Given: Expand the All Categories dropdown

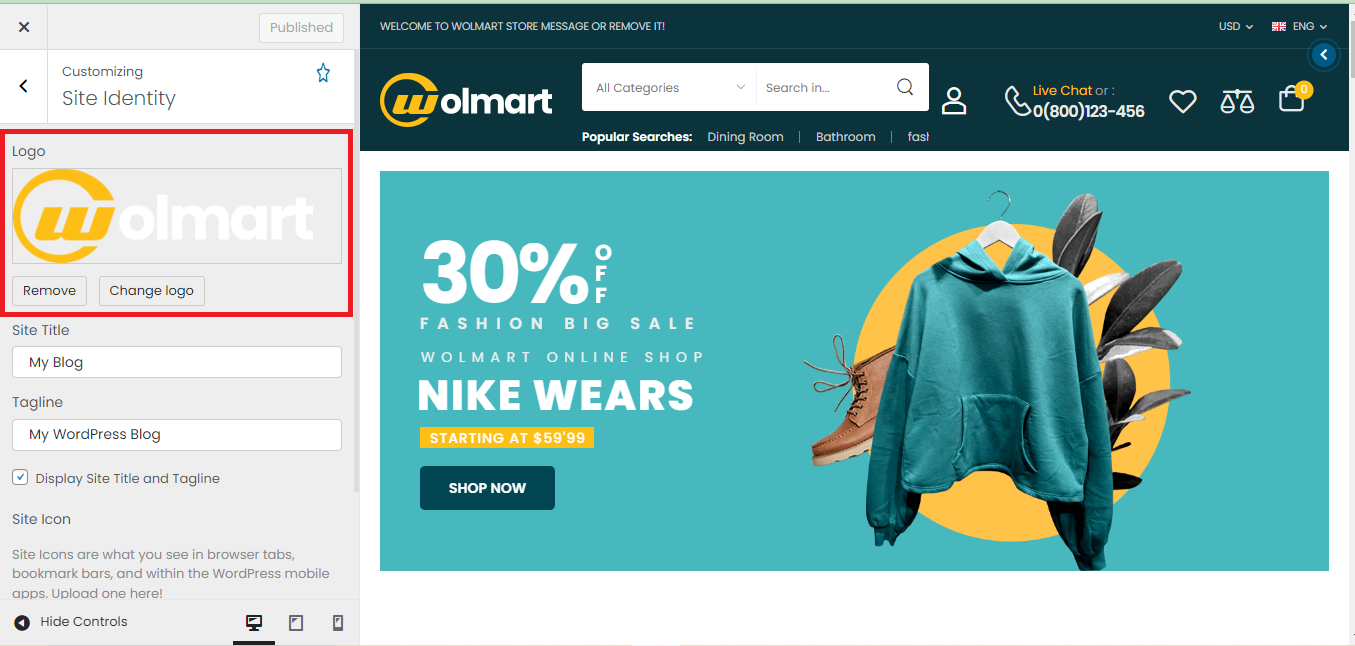Looking at the screenshot, I should coord(669,87).
